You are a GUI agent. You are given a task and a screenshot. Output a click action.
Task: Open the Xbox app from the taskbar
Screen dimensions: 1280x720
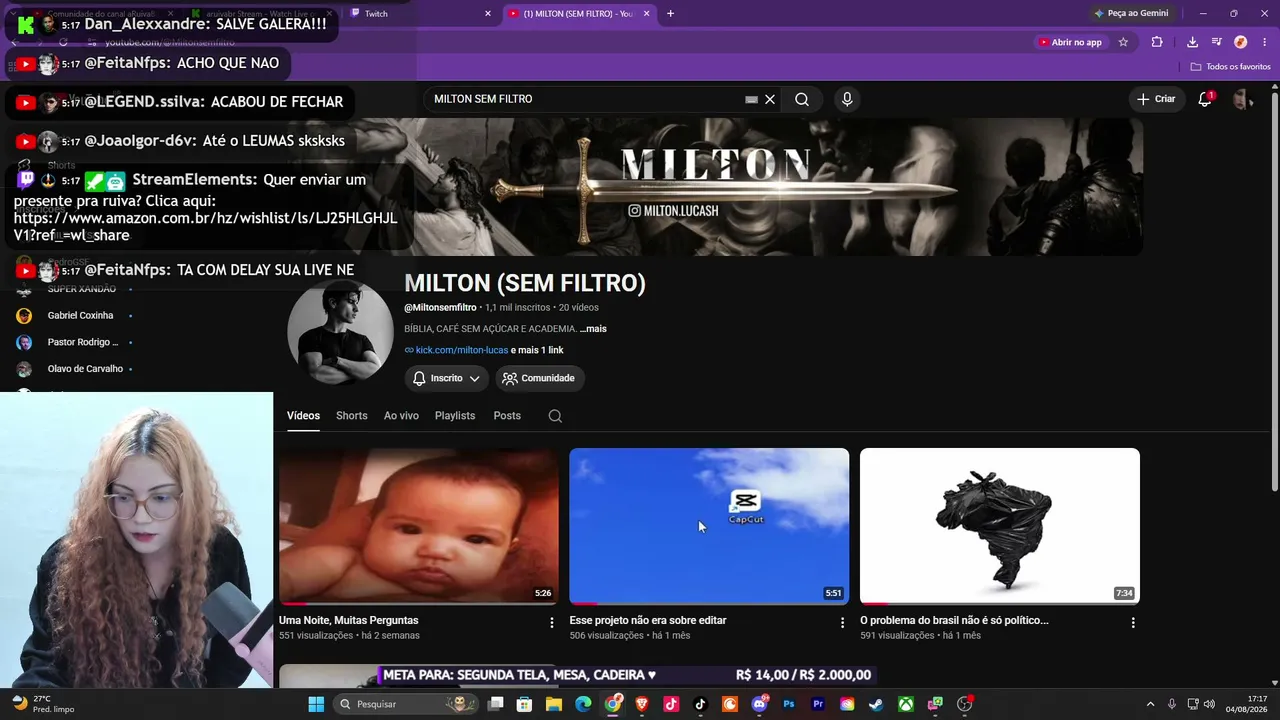click(x=906, y=704)
